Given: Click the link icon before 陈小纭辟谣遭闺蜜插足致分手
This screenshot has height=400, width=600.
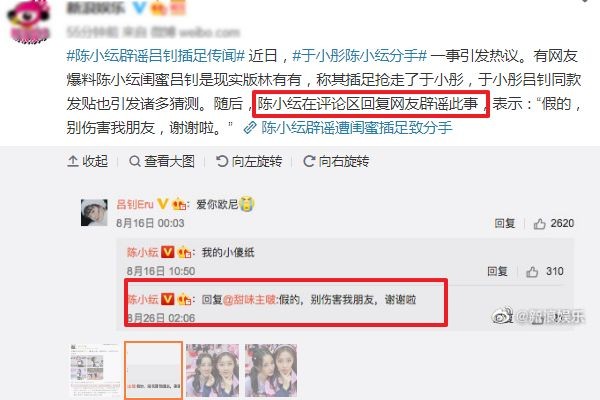Looking at the screenshot, I should coord(250,127).
